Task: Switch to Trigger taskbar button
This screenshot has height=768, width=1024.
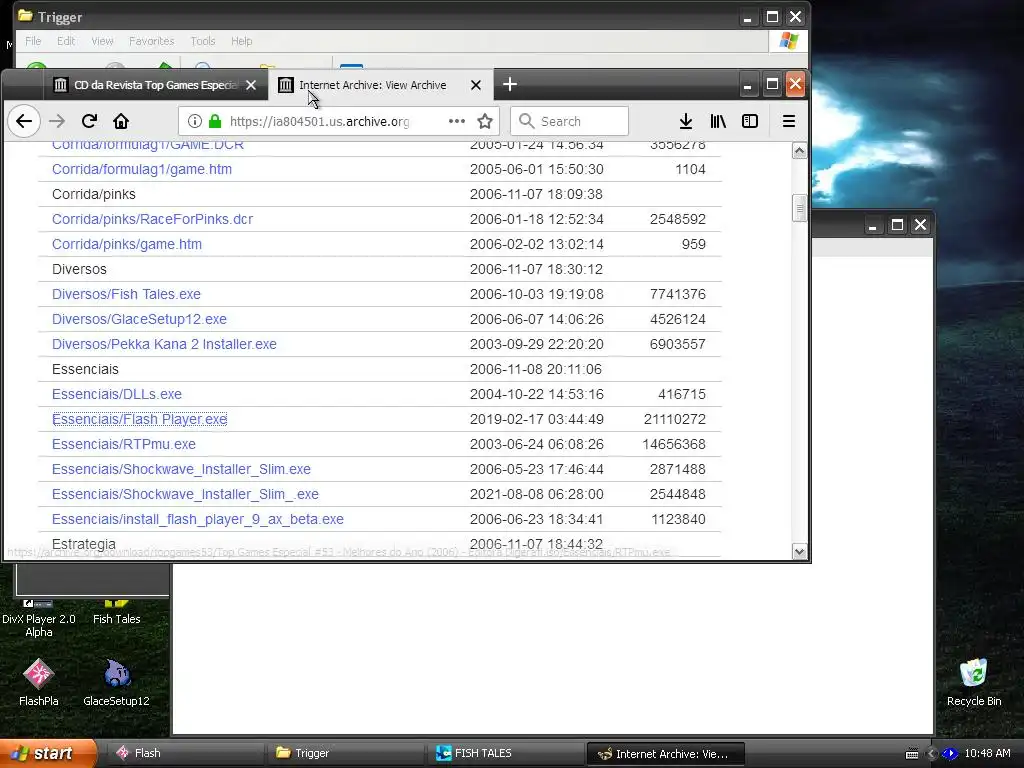Action: point(345,753)
